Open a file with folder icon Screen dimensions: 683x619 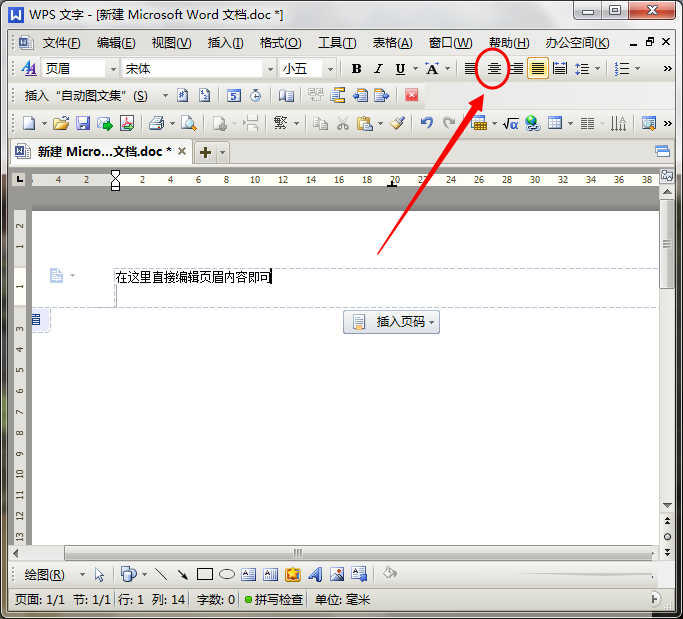[61, 124]
